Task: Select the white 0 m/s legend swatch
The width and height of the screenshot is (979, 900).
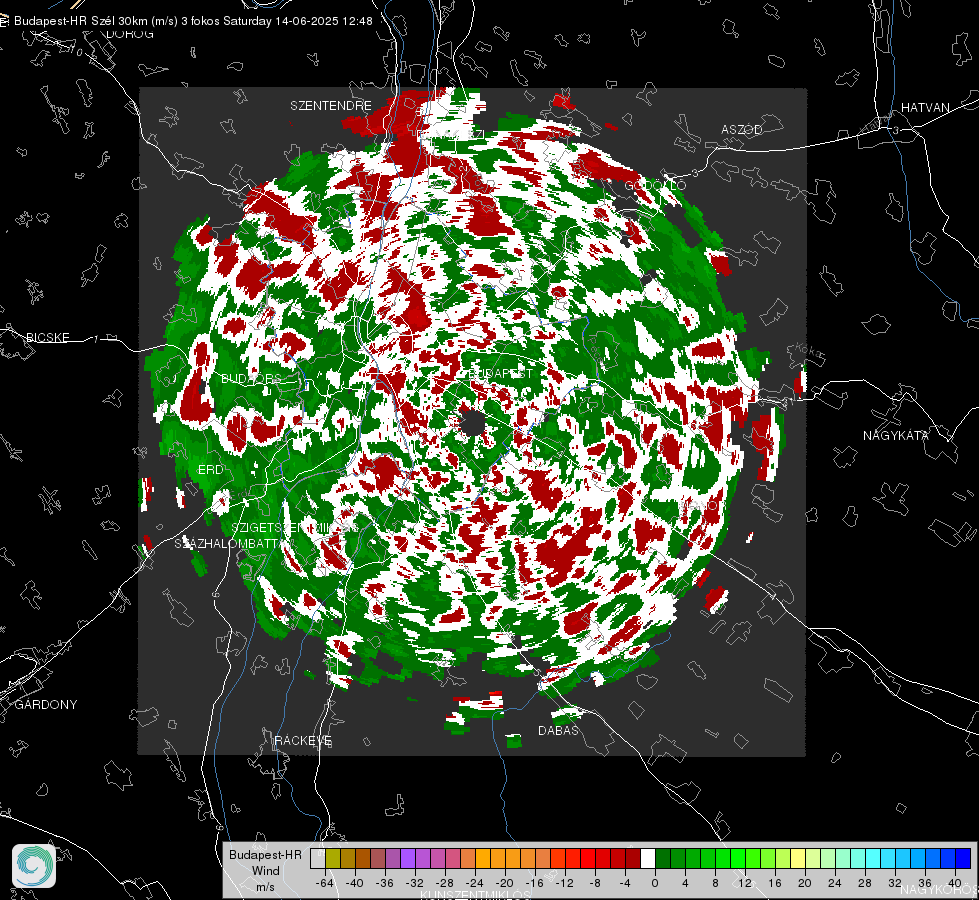Action: click(648, 859)
